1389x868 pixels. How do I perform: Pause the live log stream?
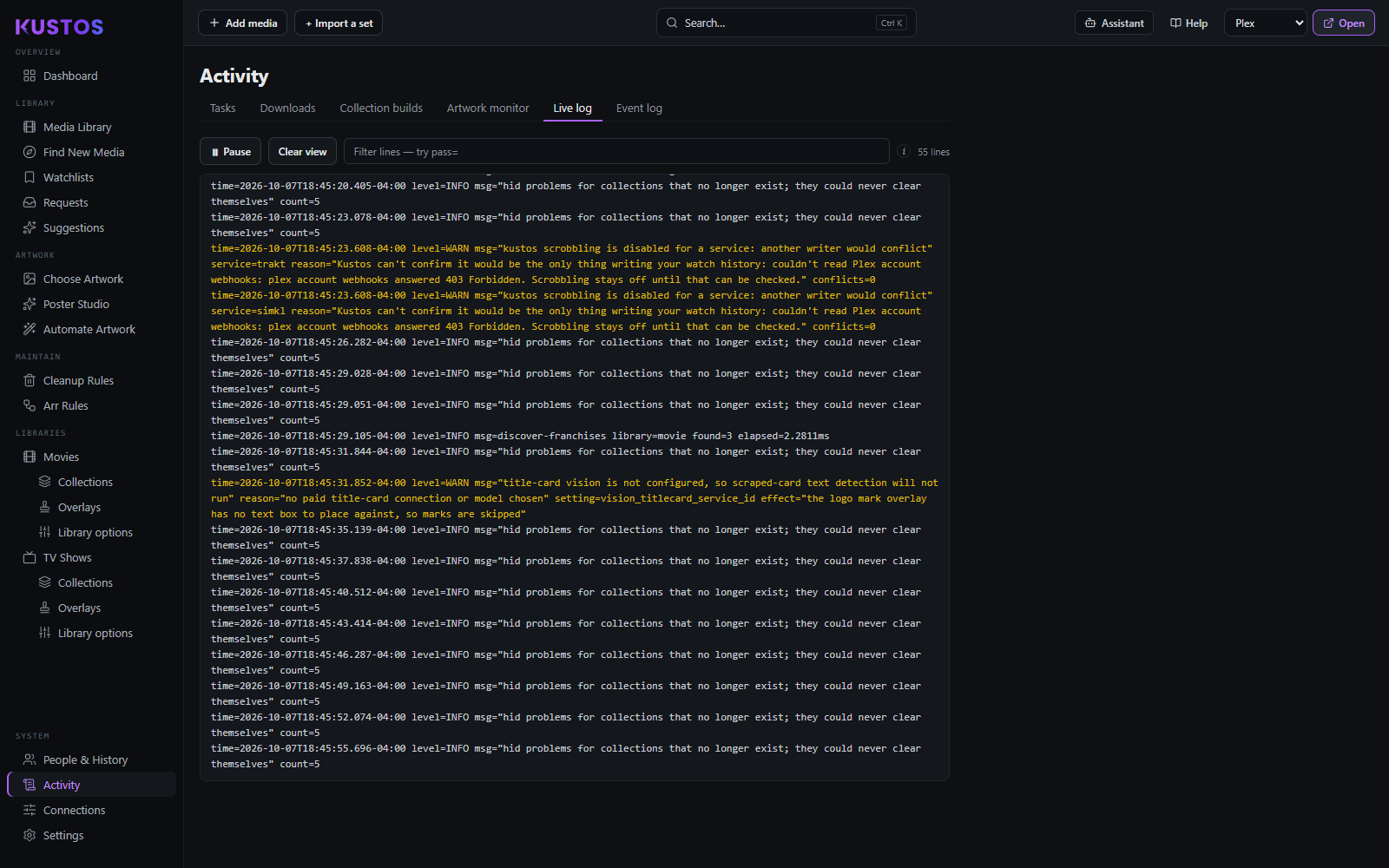pyautogui.click(x=231, y=151)
